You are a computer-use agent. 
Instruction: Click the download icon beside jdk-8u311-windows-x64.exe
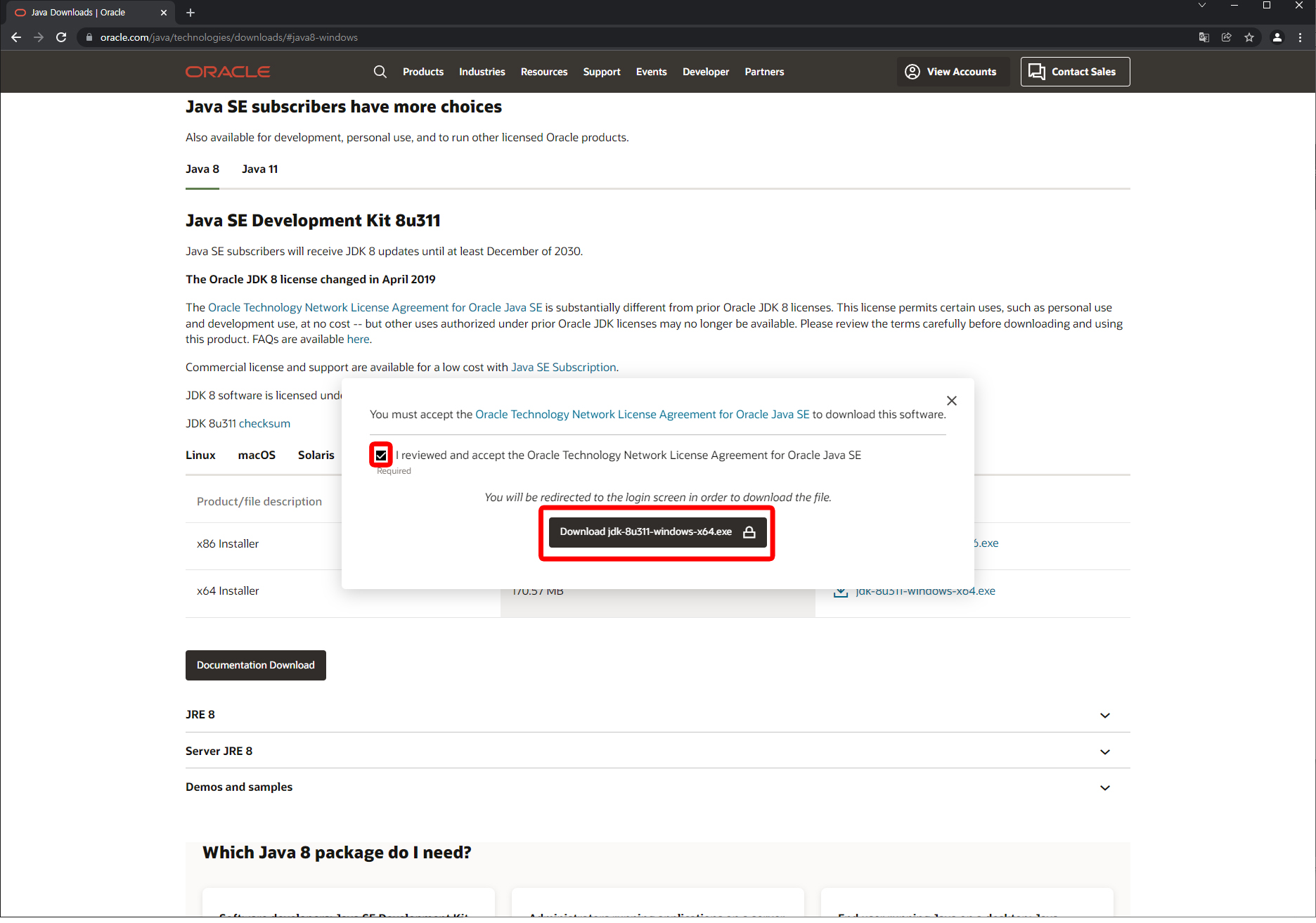pos(841,591)
